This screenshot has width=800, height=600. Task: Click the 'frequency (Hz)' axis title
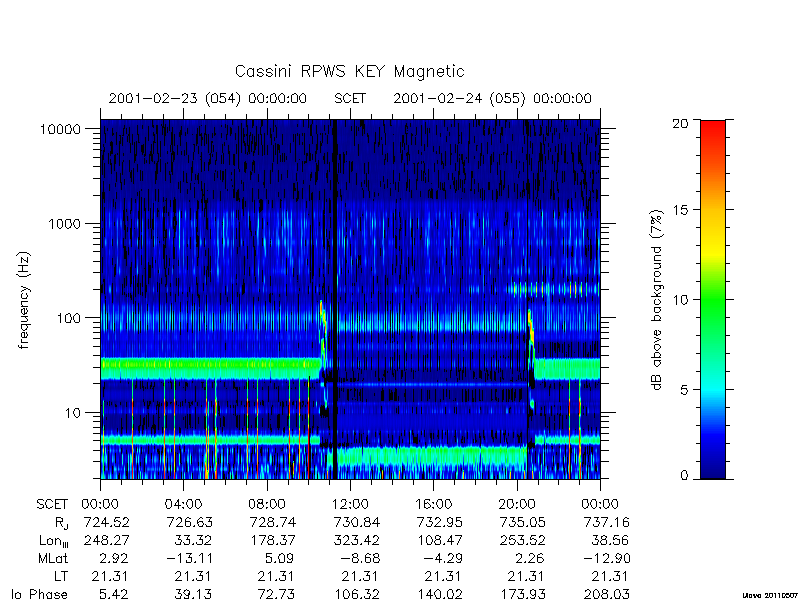click(x=23, y=300)
